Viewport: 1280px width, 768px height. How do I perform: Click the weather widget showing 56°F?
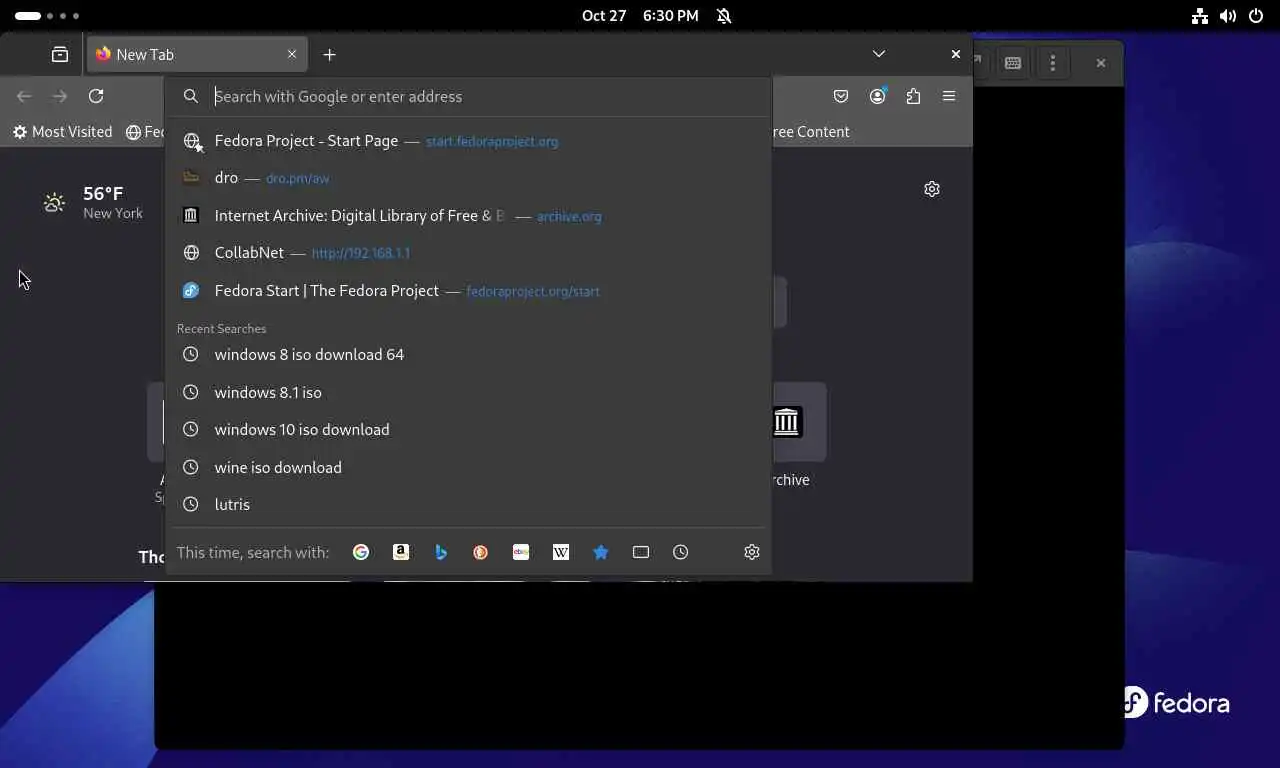coord(93,202)
